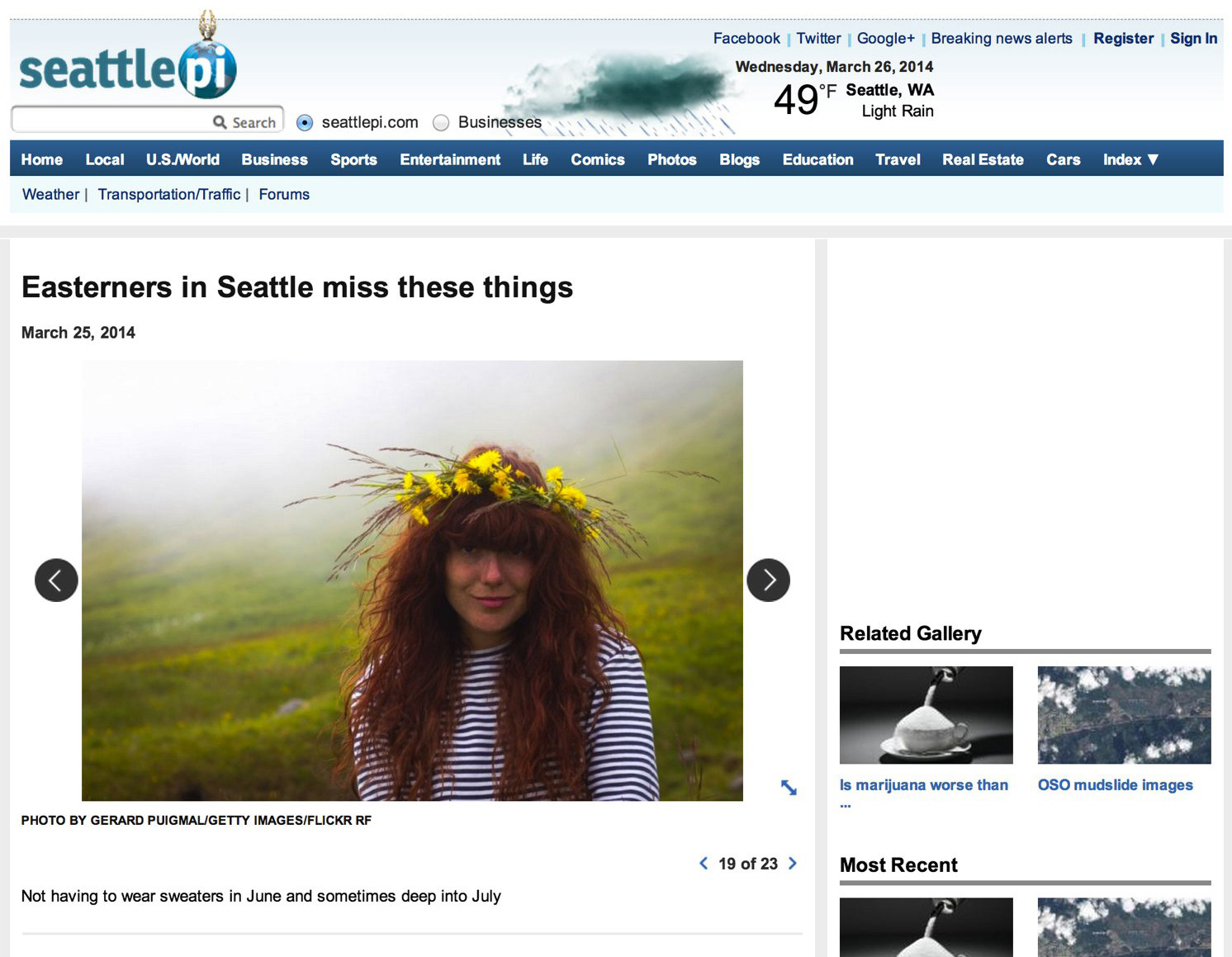The height and width of the screenshot is (957, 1232).
Task: Select the Businesses search radio option
Action: pyautogui.click(x=441, y=123)
